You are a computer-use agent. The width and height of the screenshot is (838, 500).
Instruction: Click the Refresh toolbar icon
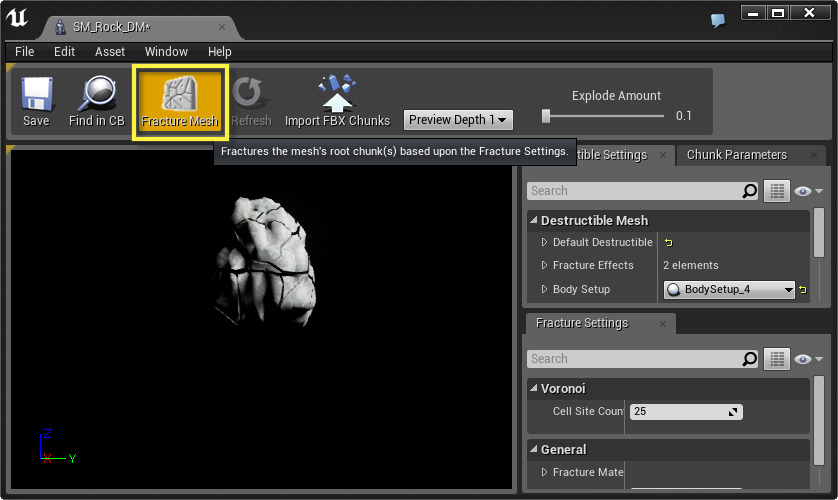[x=251, y=93]
